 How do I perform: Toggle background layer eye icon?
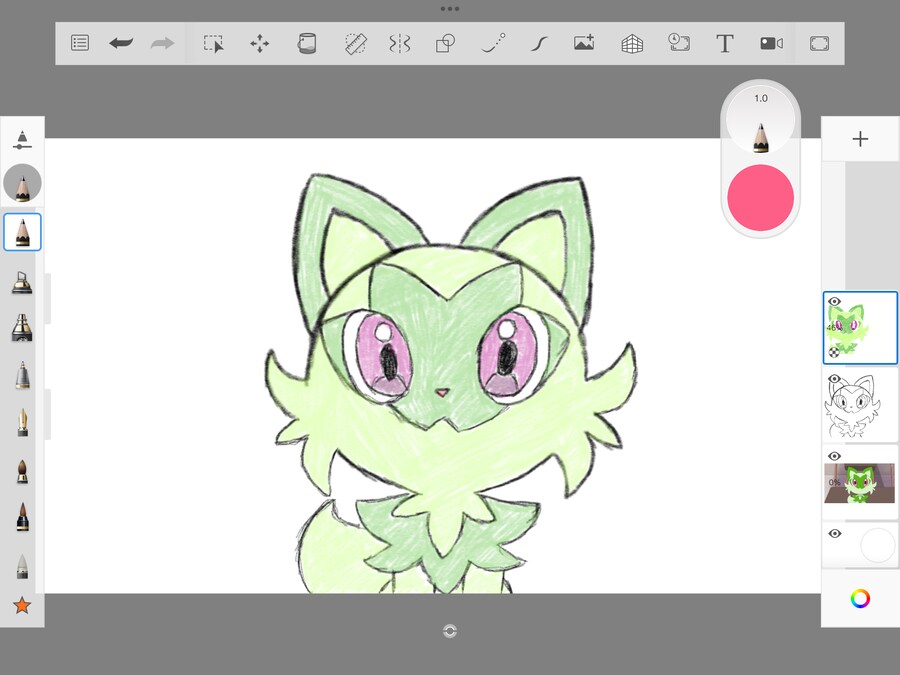[835, 534]
